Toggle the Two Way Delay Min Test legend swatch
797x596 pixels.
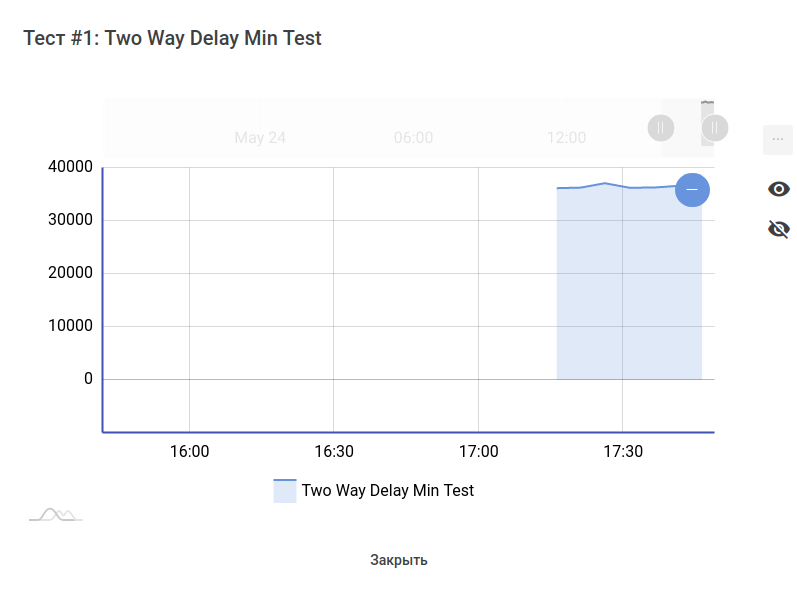pos(285,491)
